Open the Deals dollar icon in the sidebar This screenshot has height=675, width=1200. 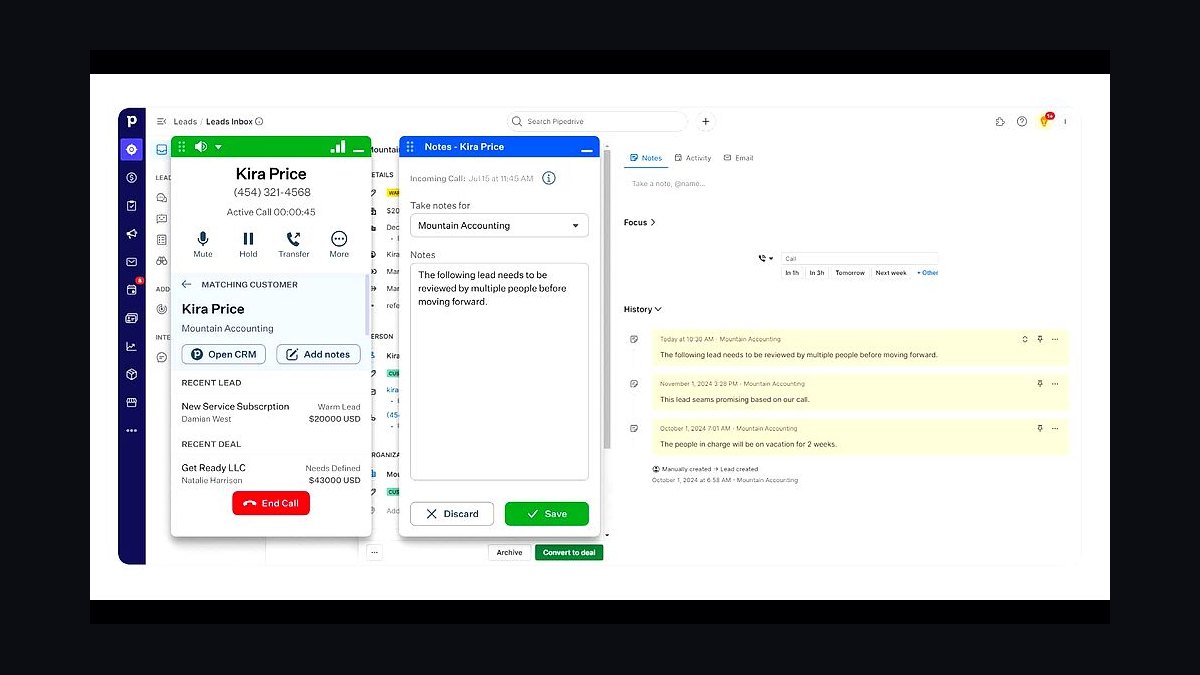pos(131,178)
